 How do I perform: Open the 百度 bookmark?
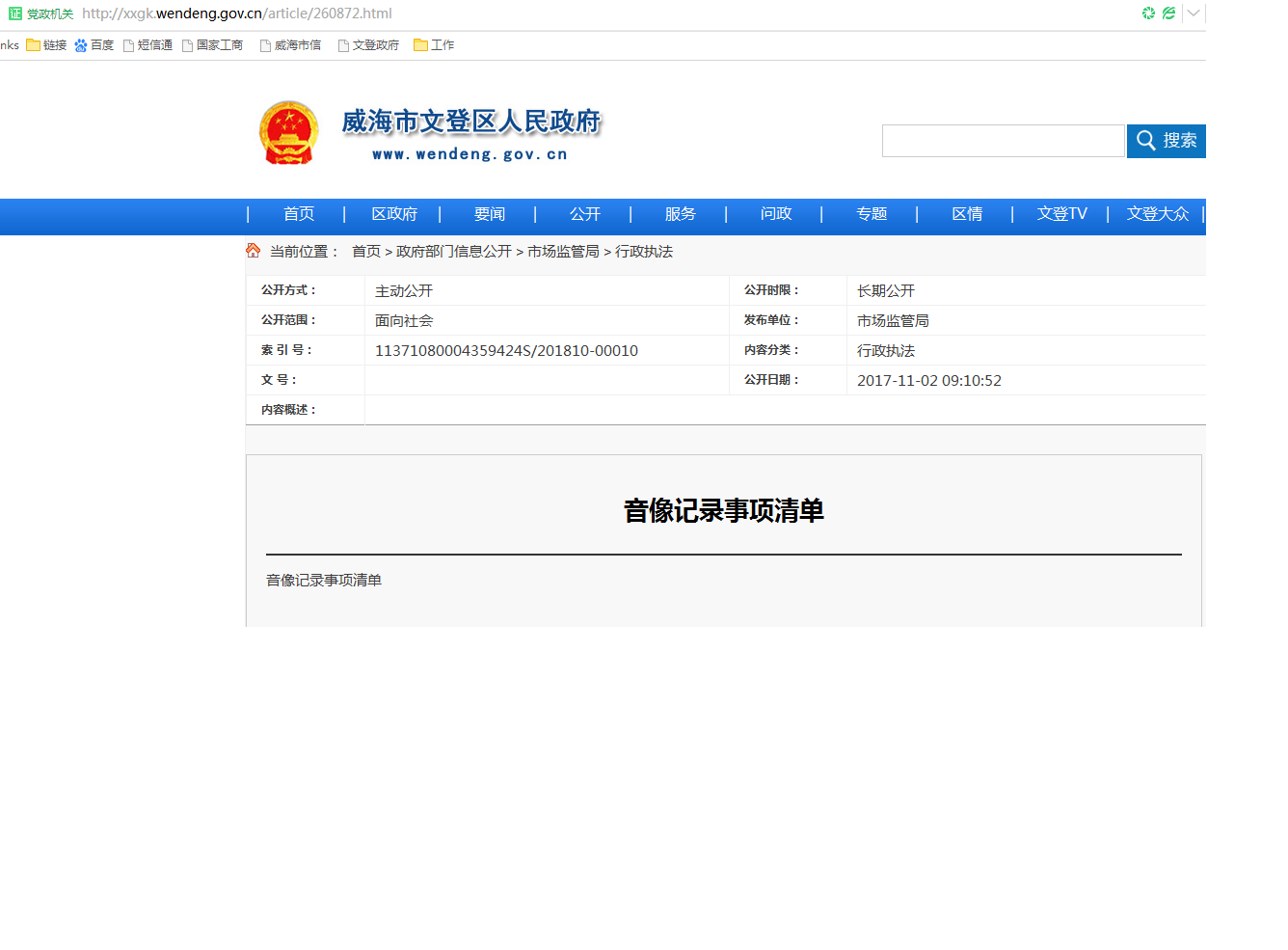[x=94, y=45]
